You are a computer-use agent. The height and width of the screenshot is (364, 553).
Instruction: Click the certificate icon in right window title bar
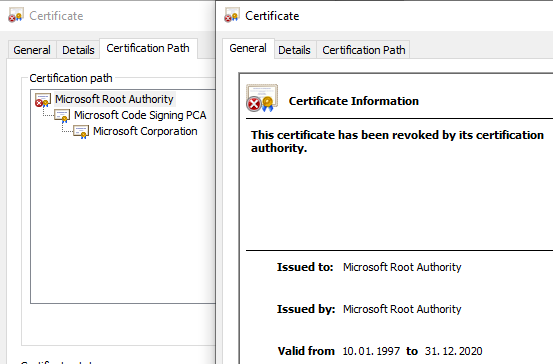pyautogui.click(x=232, y=15)
